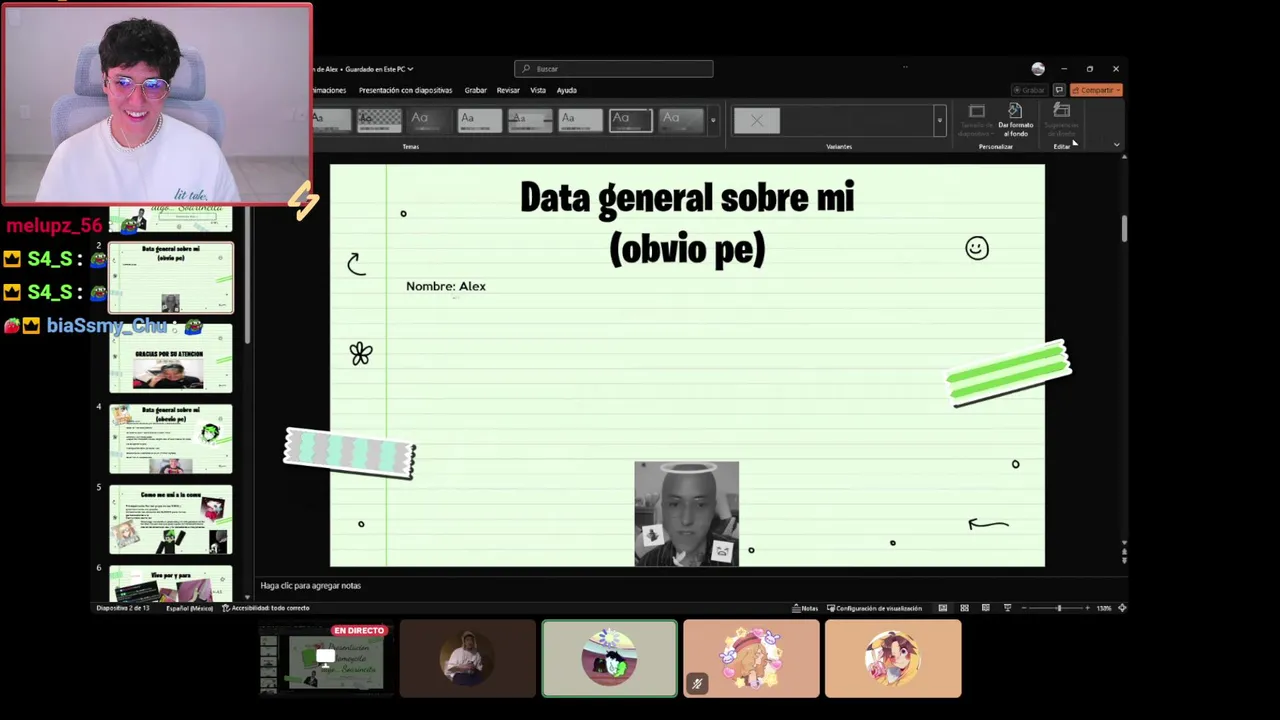Select the teal washi tape sticker
The image size is (1280, 720).
tap(350, 453)
